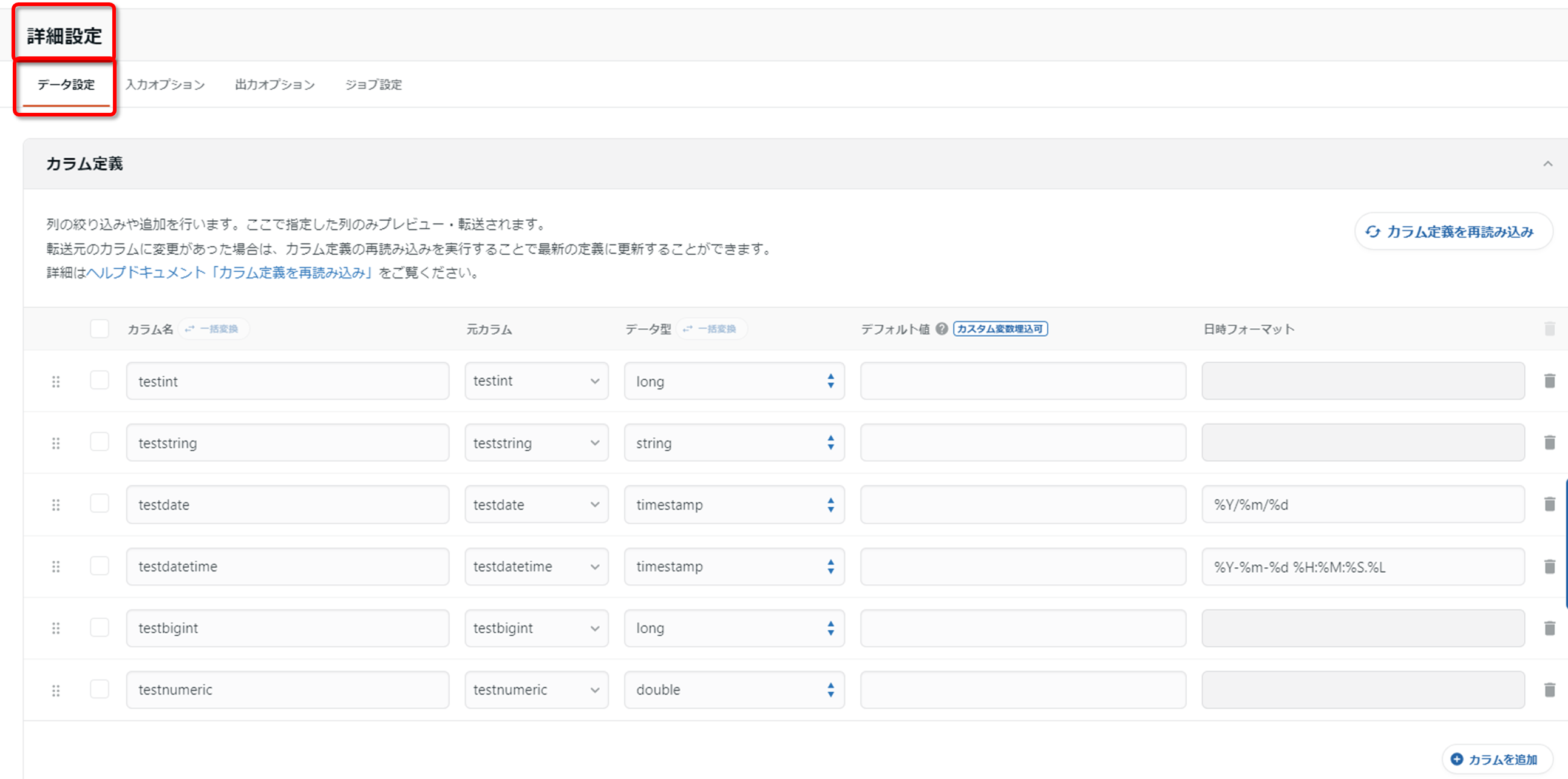Select the testnumeric row checkbox
1568x779 pixels.
pos(99,689)
